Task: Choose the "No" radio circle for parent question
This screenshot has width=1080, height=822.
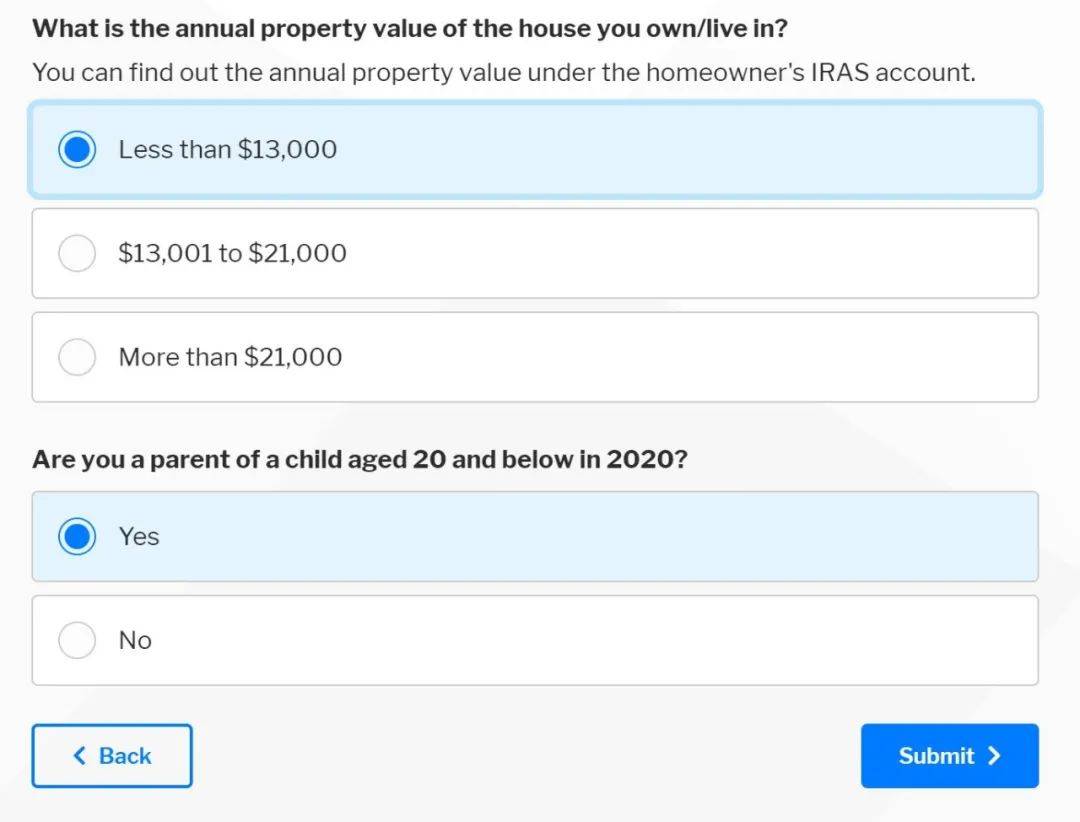Action: click(x=77, y=640)
